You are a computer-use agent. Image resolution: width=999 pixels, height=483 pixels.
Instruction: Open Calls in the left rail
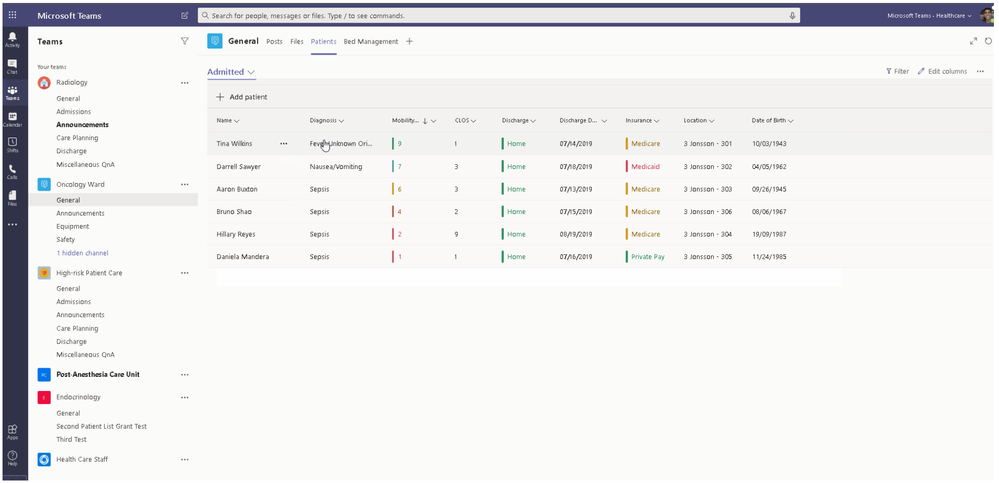pyautogui.click(x=12, y=171)
